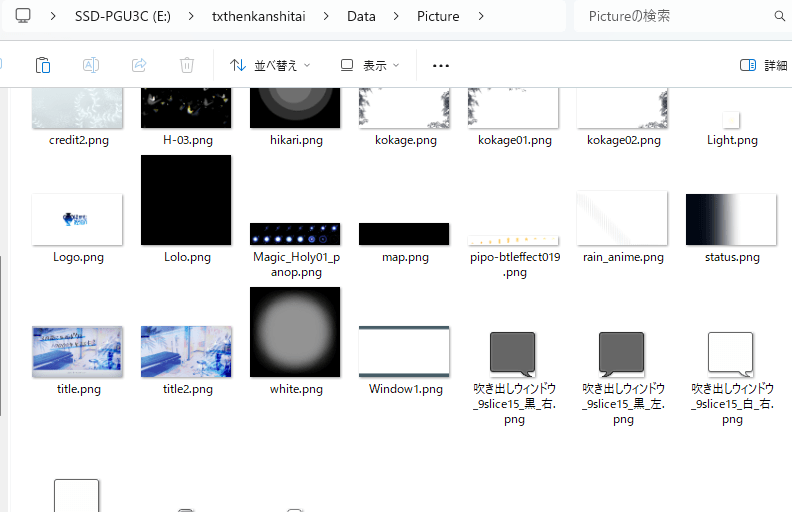Viewport: 792px width, 512px height.
Task: Open the 表示 view dropdown
Action: tap(369, 65)
